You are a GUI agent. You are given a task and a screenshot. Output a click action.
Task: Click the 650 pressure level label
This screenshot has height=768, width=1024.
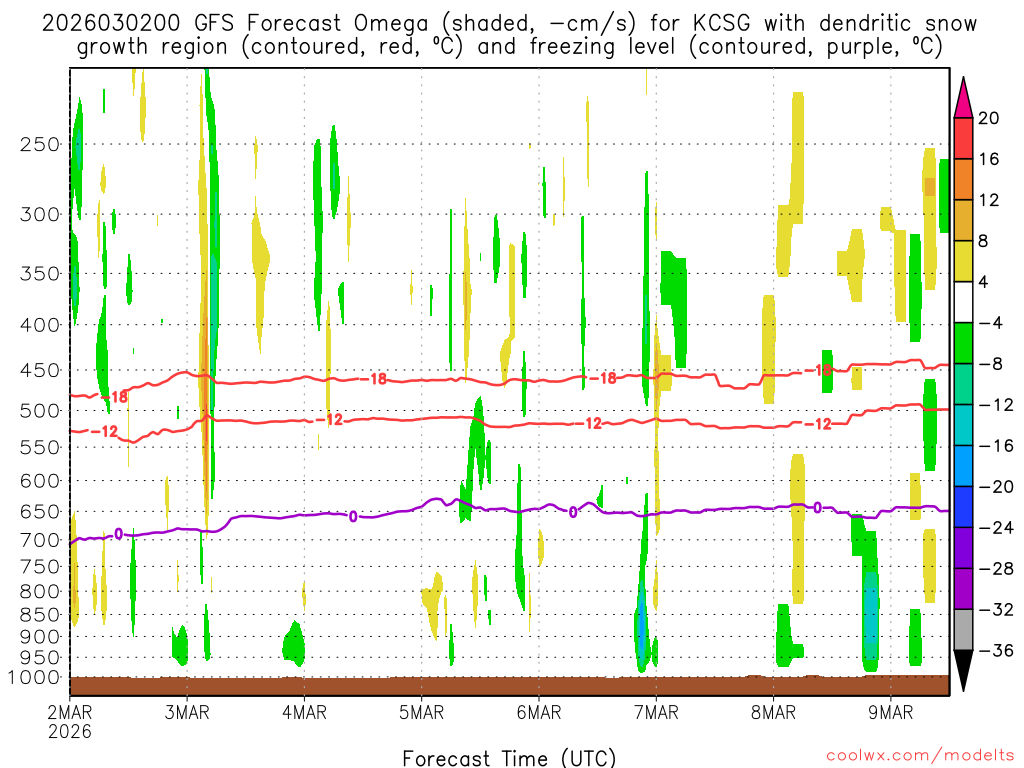pos(40,511)
